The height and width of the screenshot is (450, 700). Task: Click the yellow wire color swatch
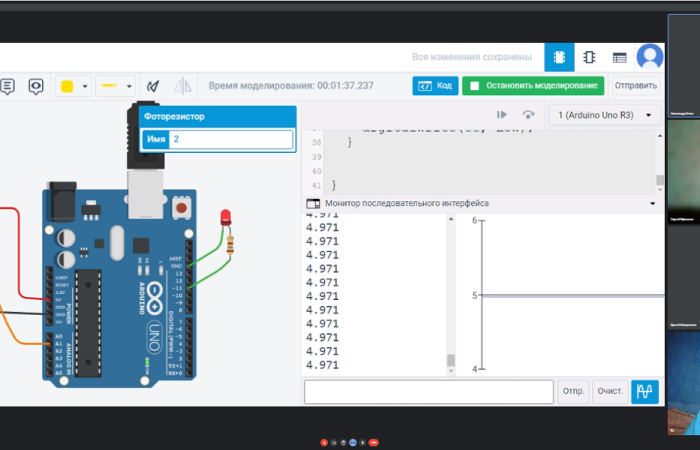[x=68, y=86]
